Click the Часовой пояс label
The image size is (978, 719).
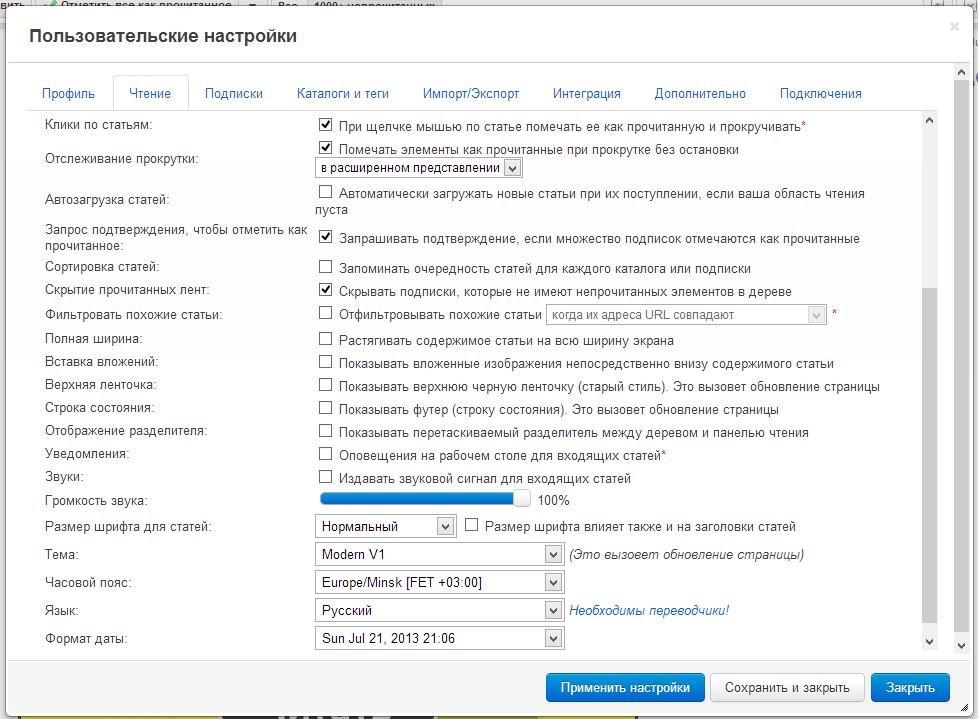click(x=88, y=582)
